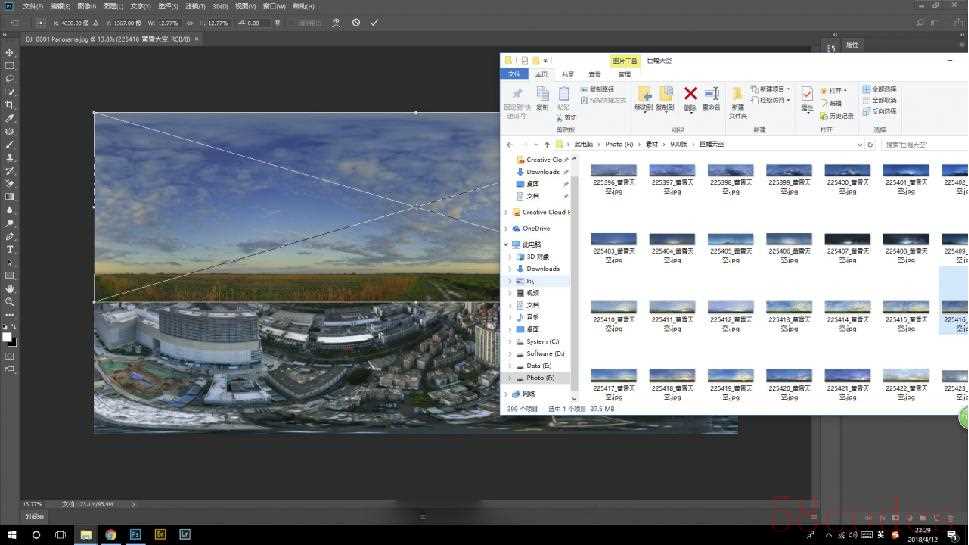Select the Crop tool
The image size is (969, 545).
tap(9, 105)
